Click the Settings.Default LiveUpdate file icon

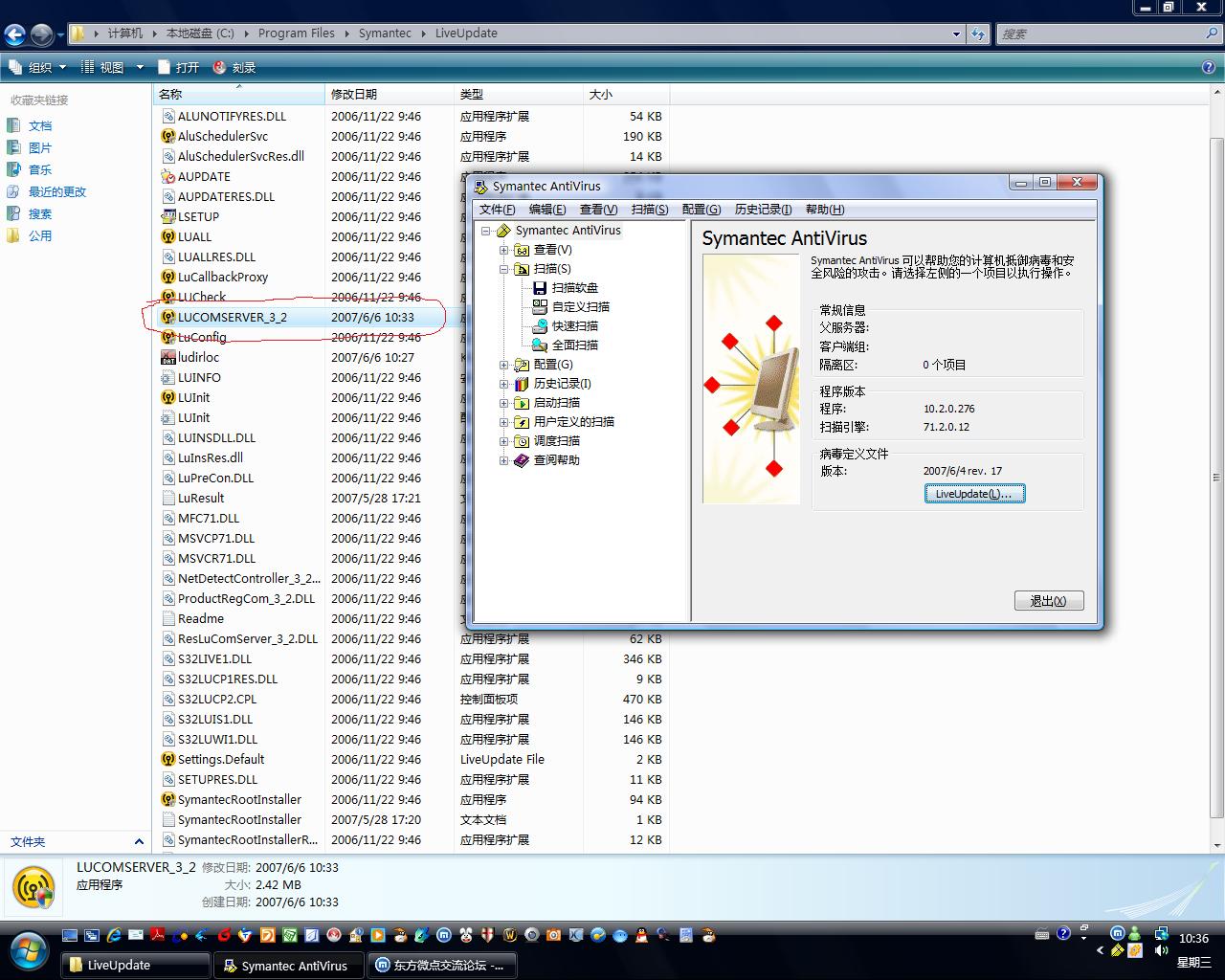click(x=168, y=759)
